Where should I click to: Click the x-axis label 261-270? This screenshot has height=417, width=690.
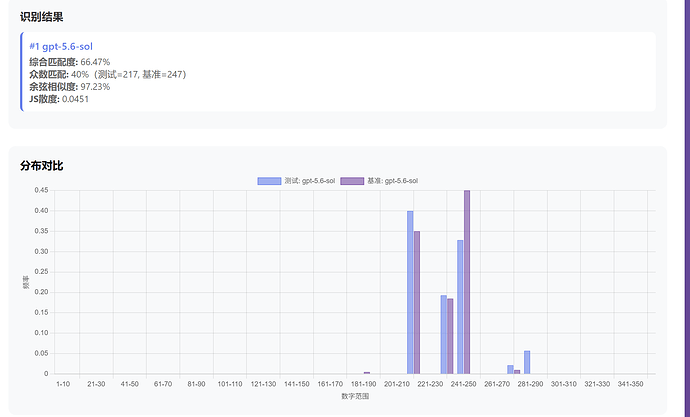497,384
